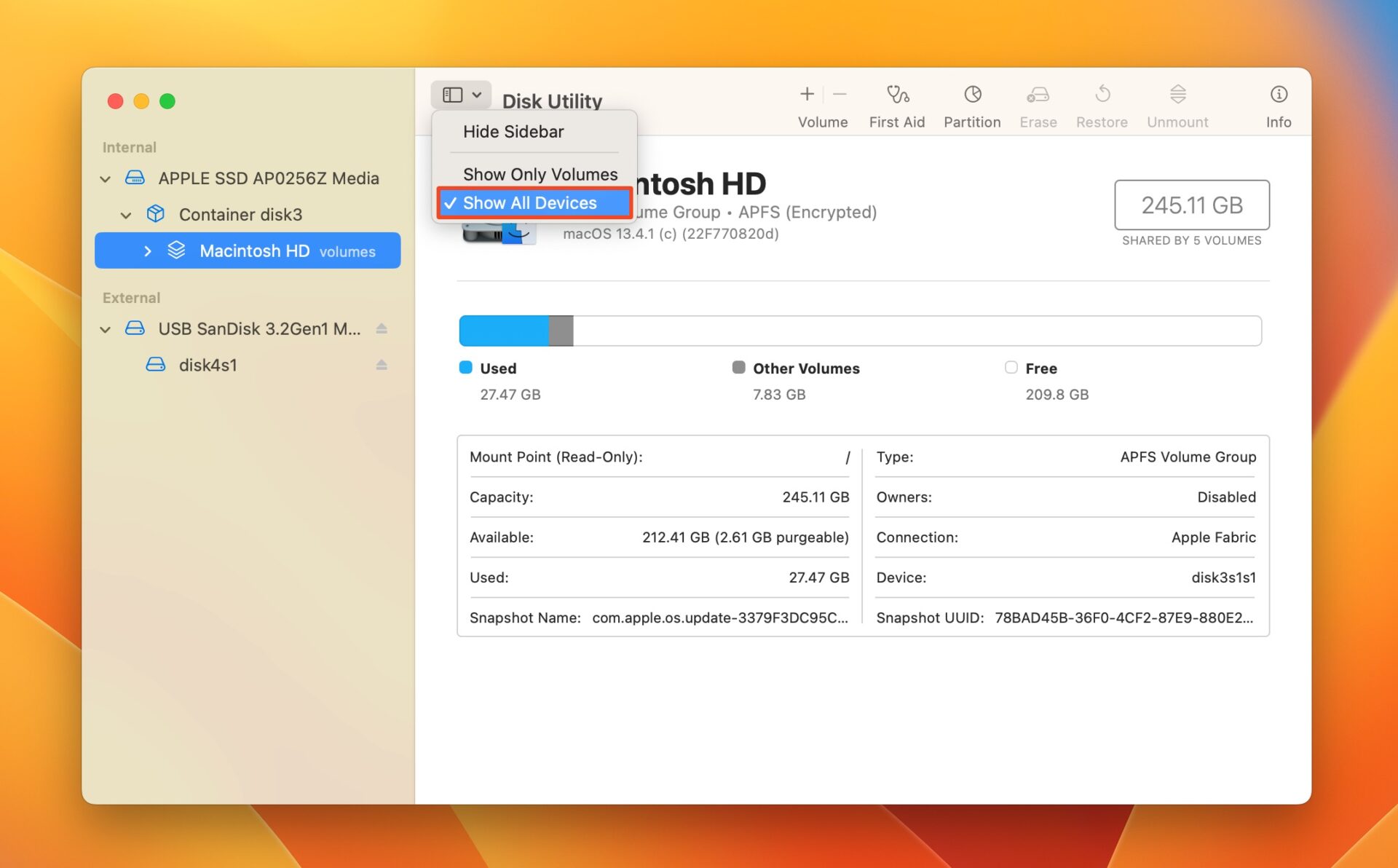Unmount the selected volume
The width and height of the screenshot is (1398, 868).
pyautogui.click(x=1177, y=104)
